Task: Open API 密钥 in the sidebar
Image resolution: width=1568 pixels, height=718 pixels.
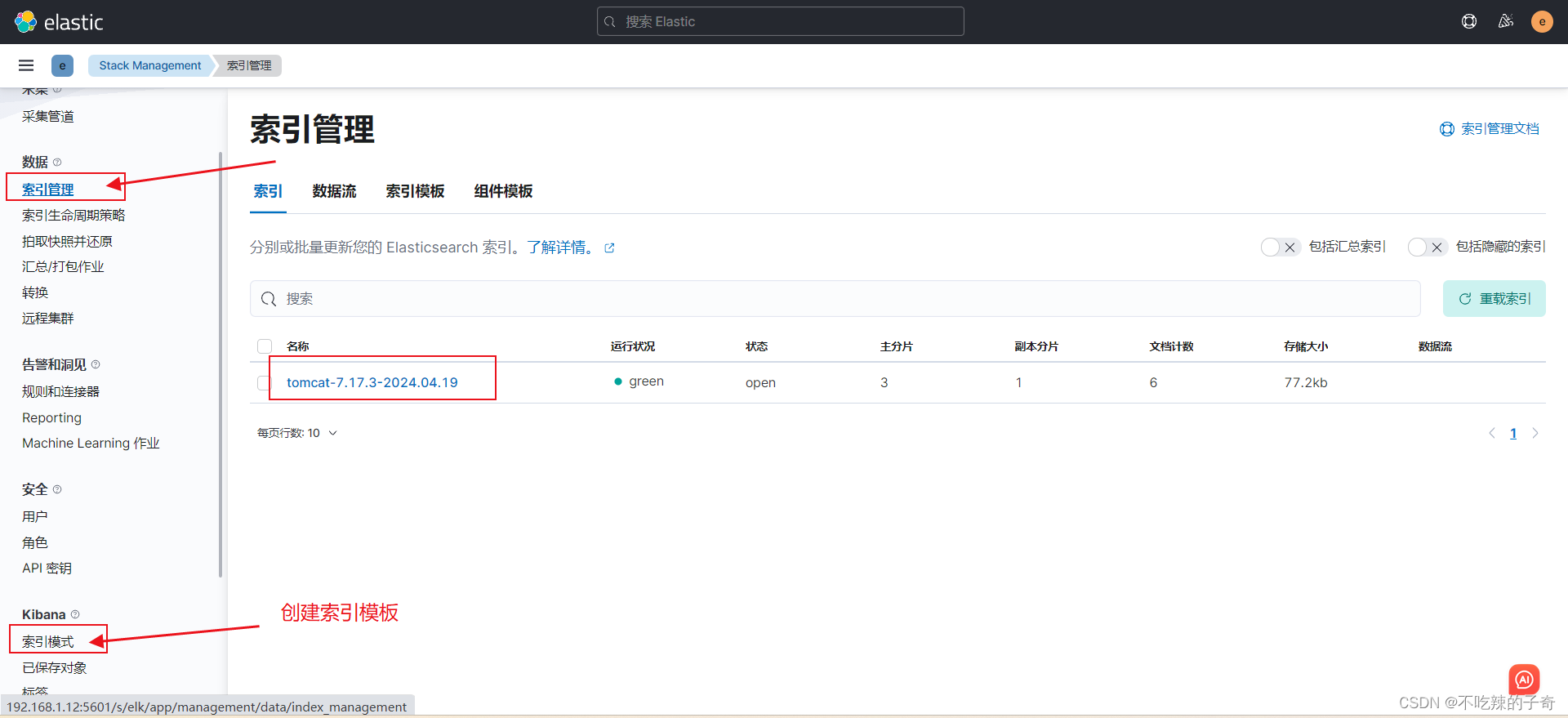Action: point(47,568)
